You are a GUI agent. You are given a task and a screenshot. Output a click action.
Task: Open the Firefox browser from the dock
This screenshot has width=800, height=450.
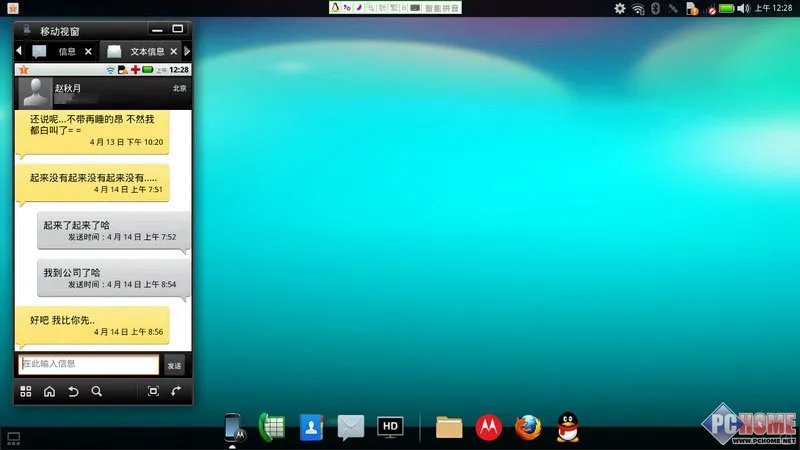click(x=528, y=427)
